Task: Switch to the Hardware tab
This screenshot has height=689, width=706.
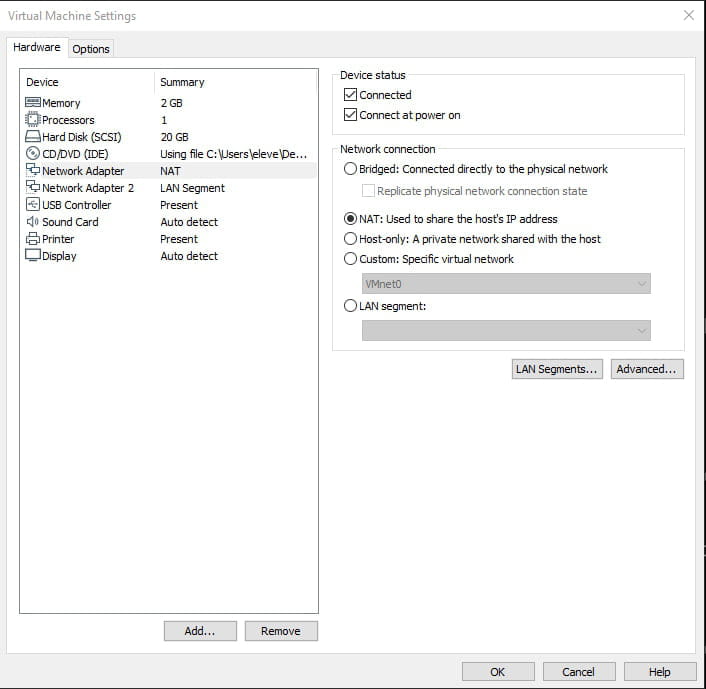Action: (x=37, y=47)
